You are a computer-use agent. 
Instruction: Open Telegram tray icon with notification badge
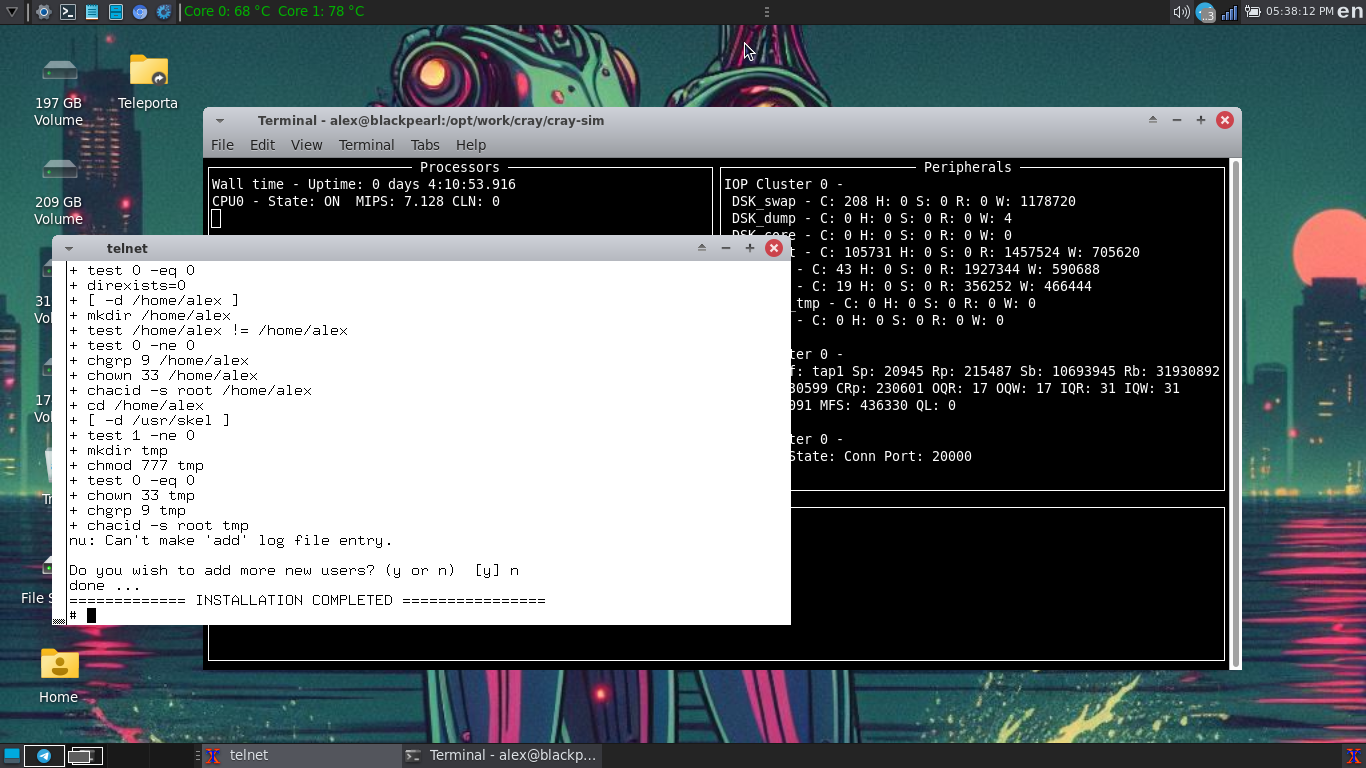(x=1205, y=13)
